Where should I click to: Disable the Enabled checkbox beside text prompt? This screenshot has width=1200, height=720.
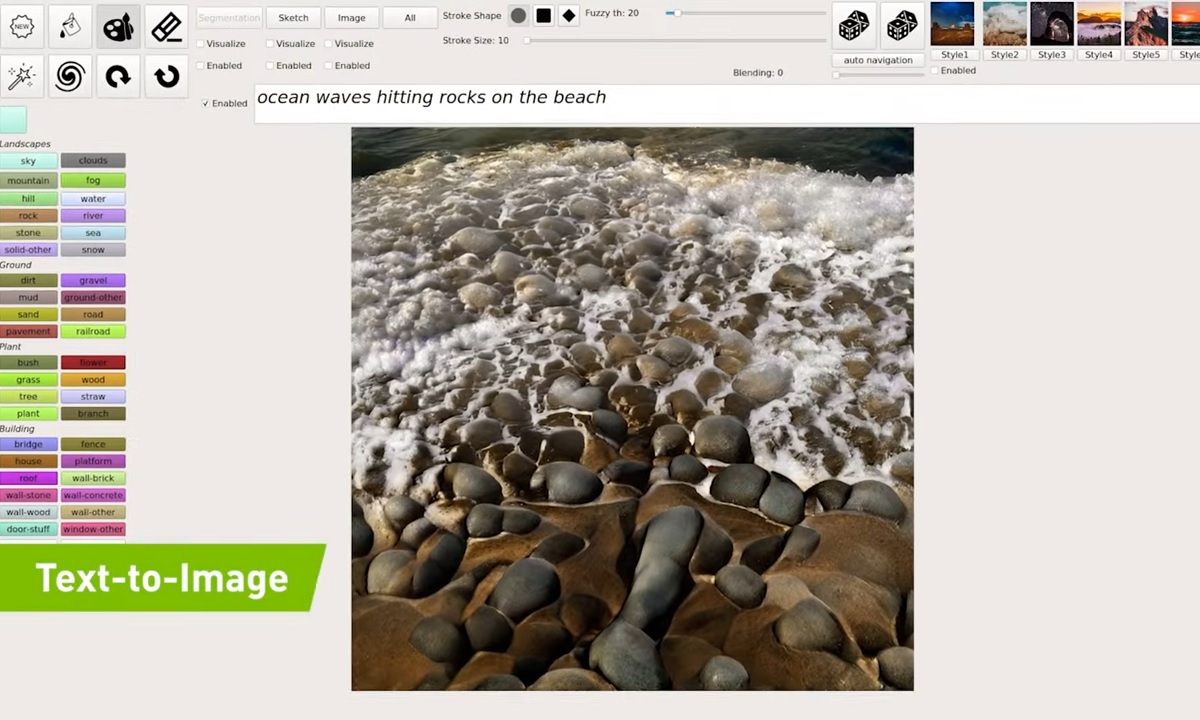point(206,103)
